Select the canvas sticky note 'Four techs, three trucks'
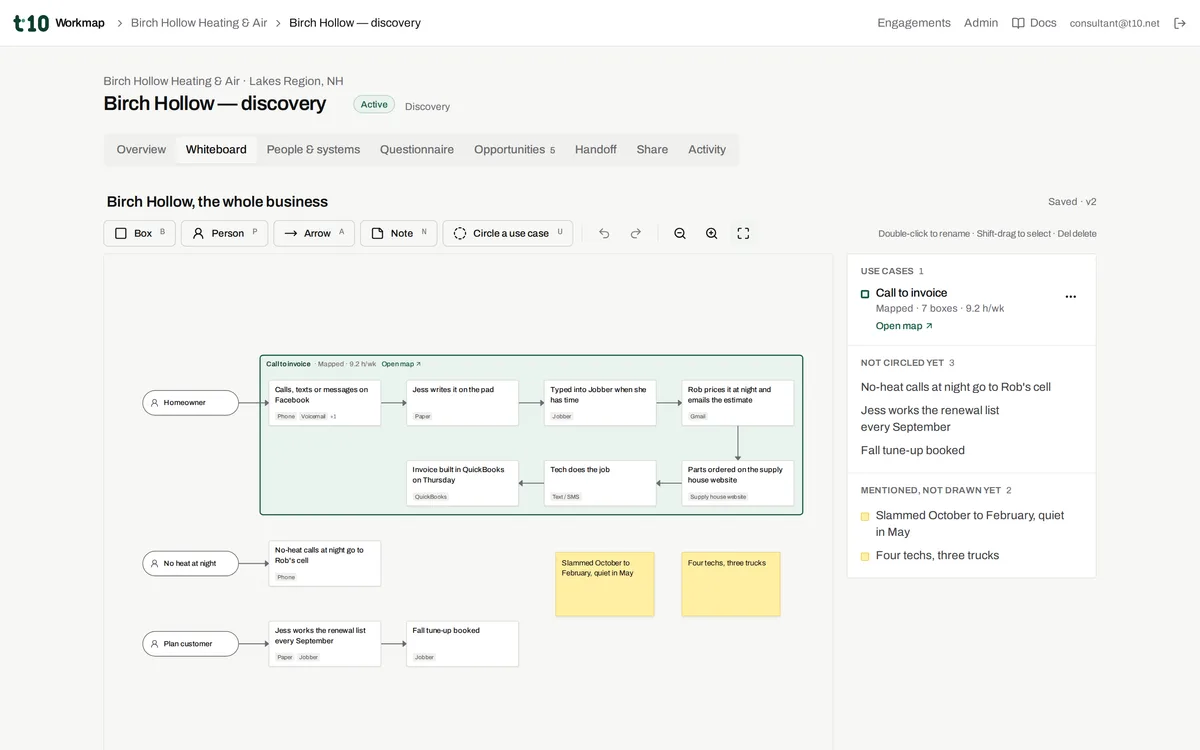The height and width of the screenshot is (750, 1200). [731, 584]
